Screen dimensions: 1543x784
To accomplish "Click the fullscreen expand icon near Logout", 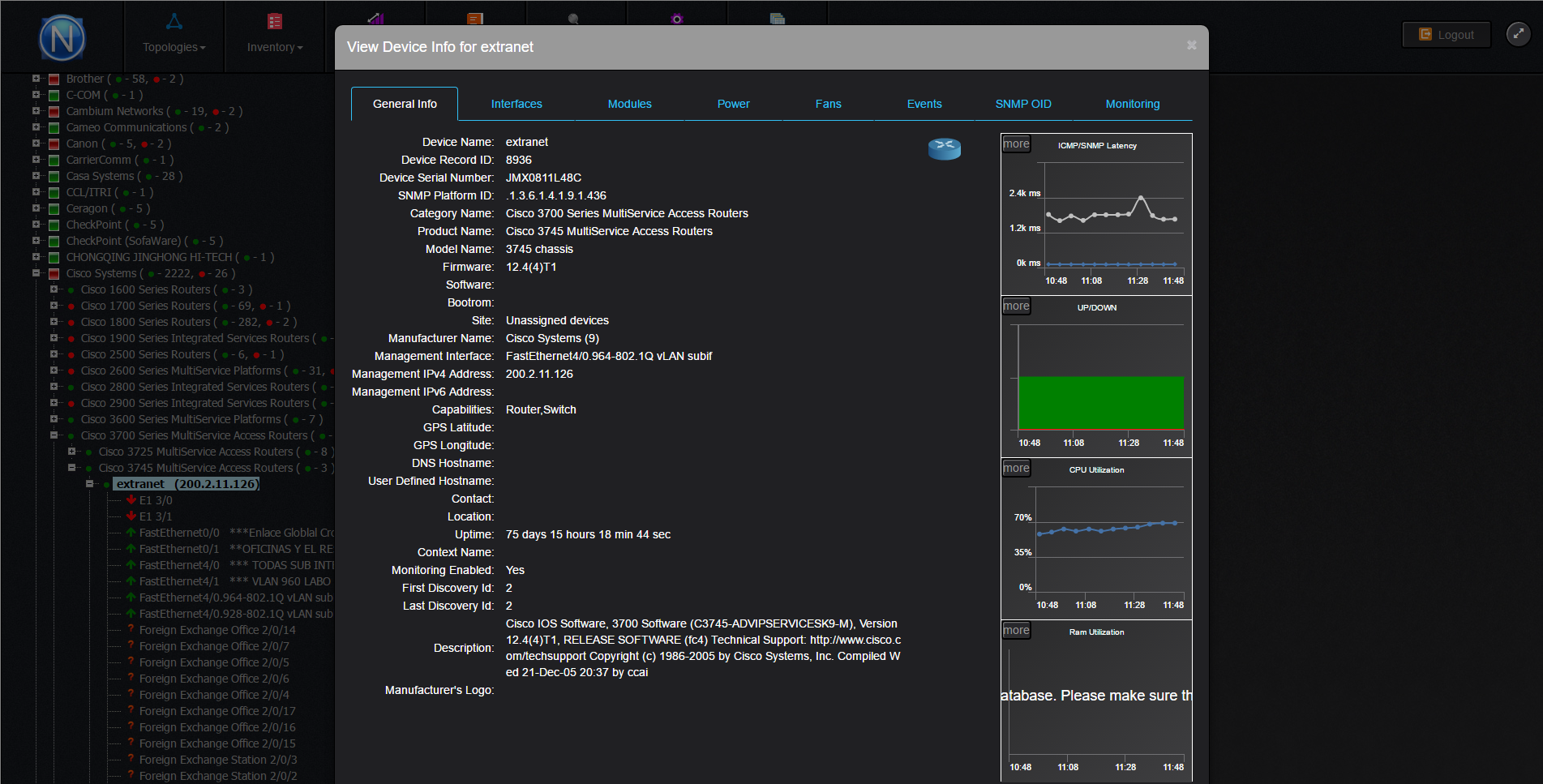I will coord(1518,34).
